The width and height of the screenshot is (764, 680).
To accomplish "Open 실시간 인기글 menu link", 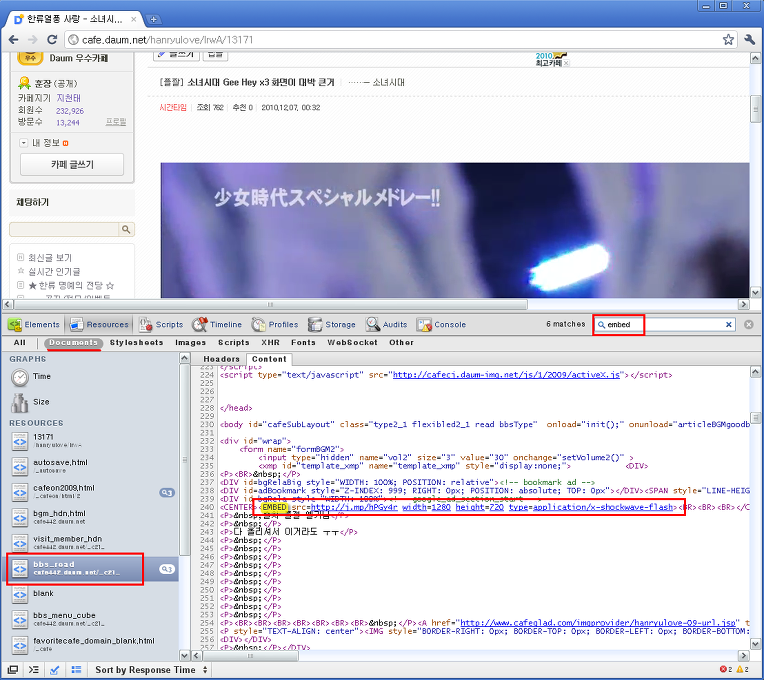I will tap(54, 271).
